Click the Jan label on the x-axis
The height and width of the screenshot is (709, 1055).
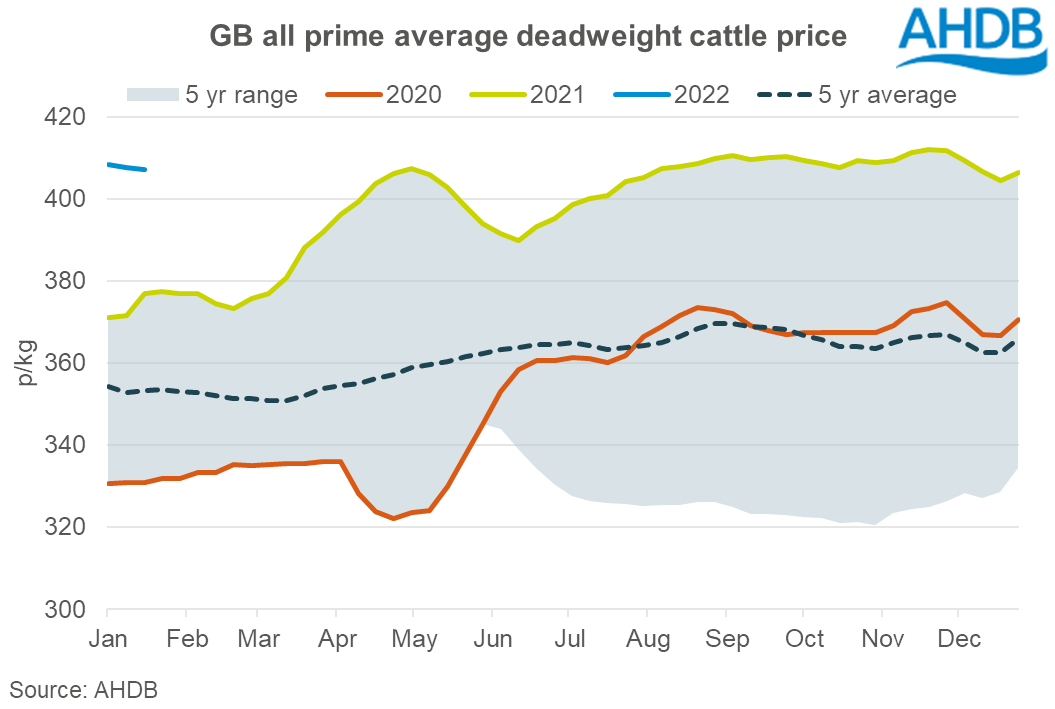107,639
